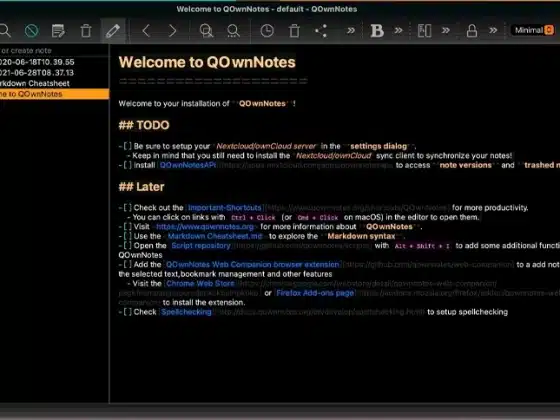Create a new note with the note-pencil icon
Viewport: 560px width, 420px height.
tap(58, 31)
